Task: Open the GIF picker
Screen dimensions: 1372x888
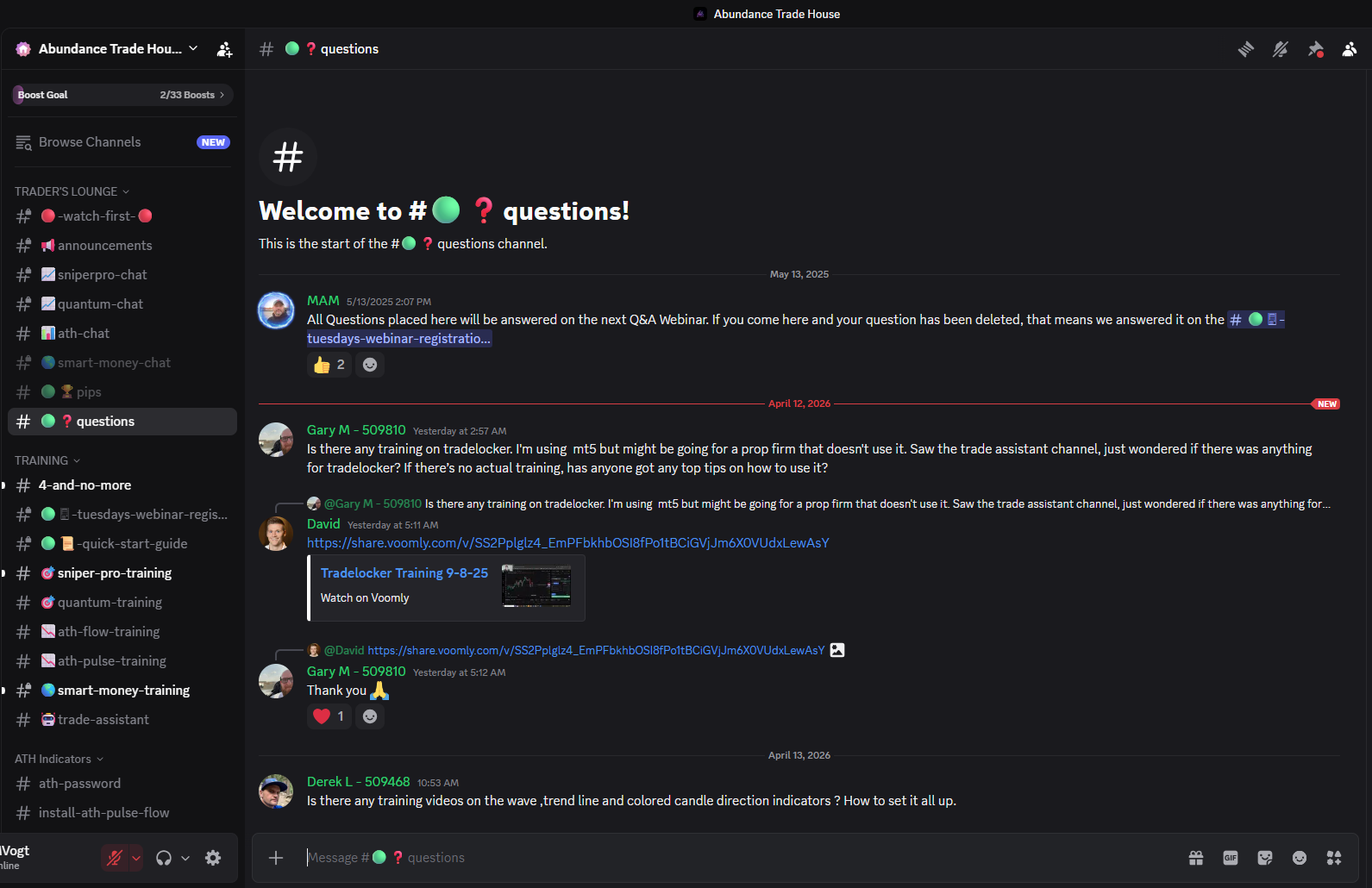Action: [x=1231, y=857]
